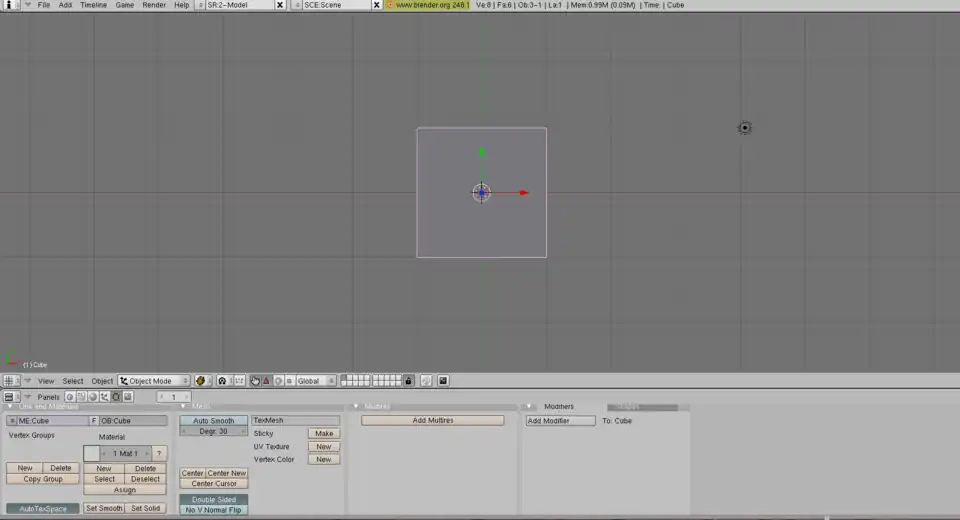Toggle the first layer button

[344, 379]
